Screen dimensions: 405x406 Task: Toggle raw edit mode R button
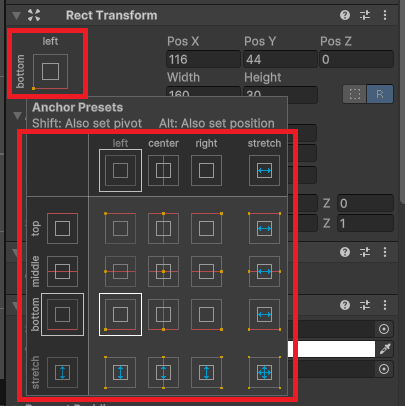pyautogui.click(x=380, y=94)
